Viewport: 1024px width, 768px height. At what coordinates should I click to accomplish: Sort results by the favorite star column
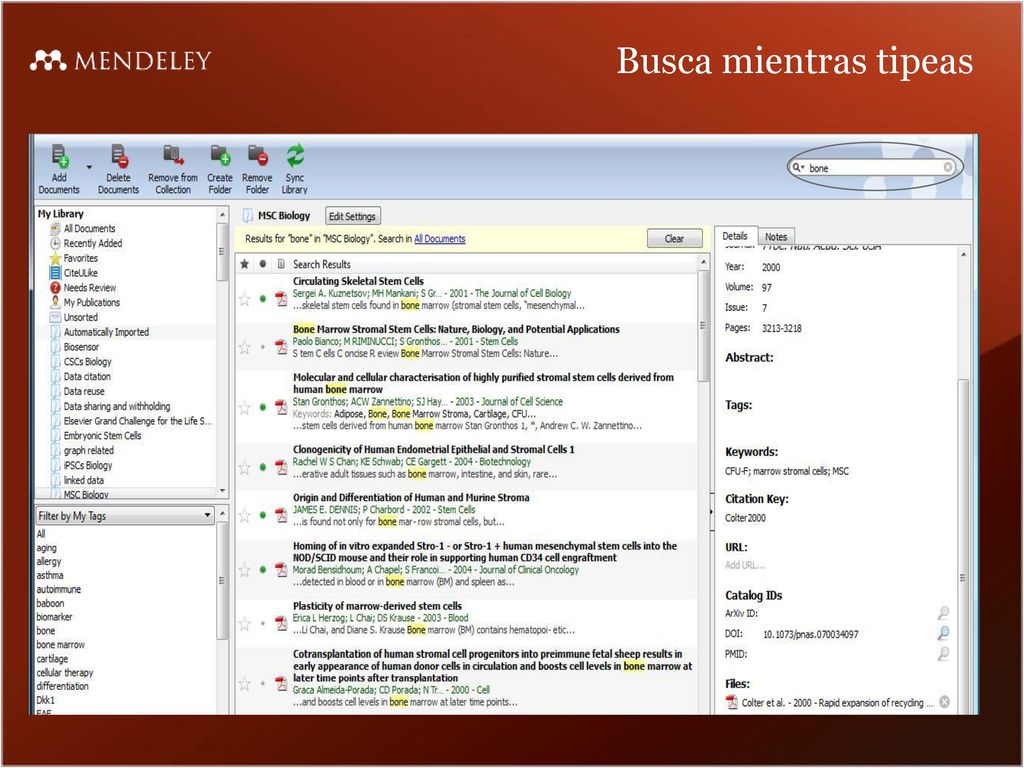244,264
